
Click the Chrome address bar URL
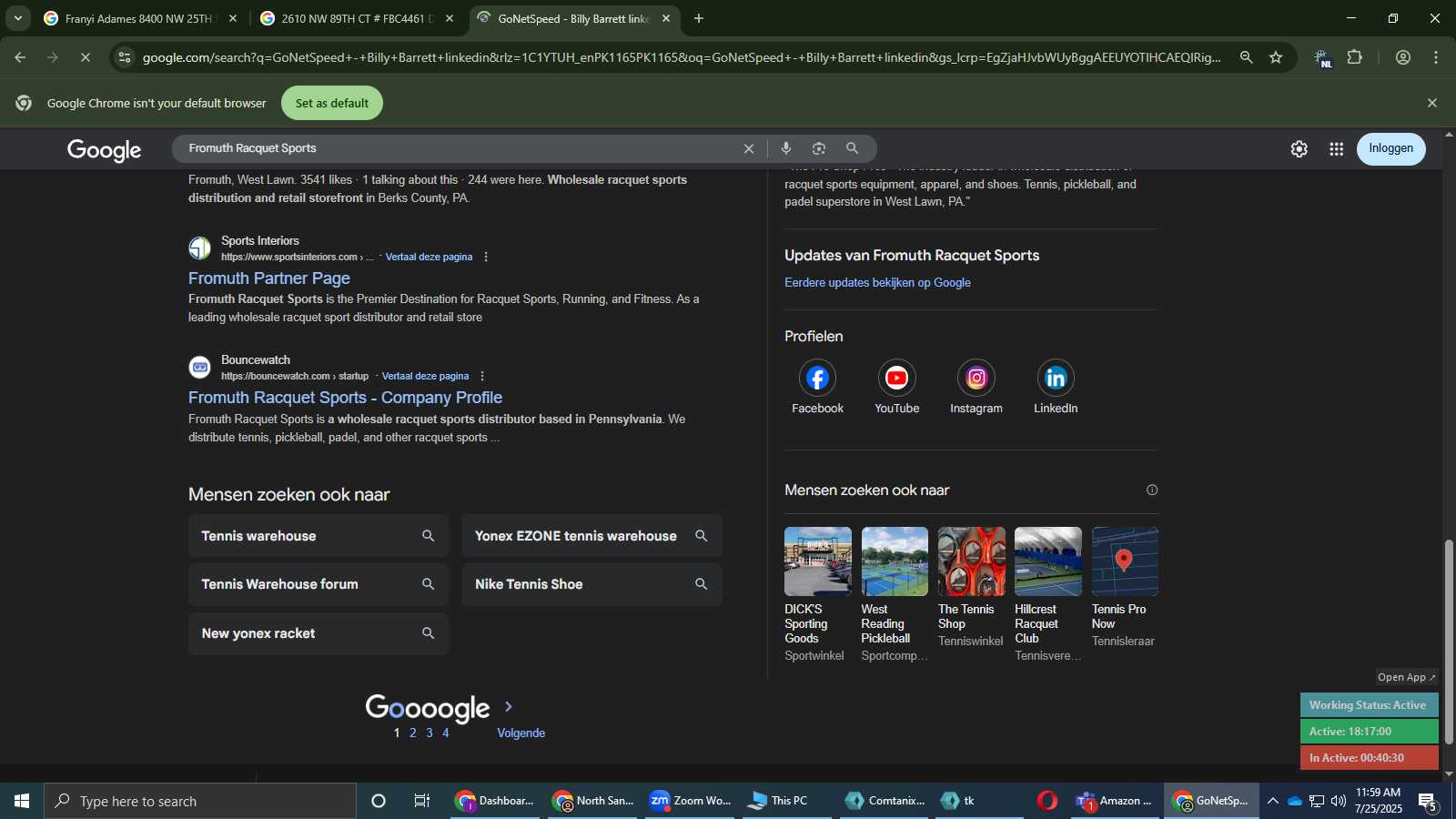(681, 57)
